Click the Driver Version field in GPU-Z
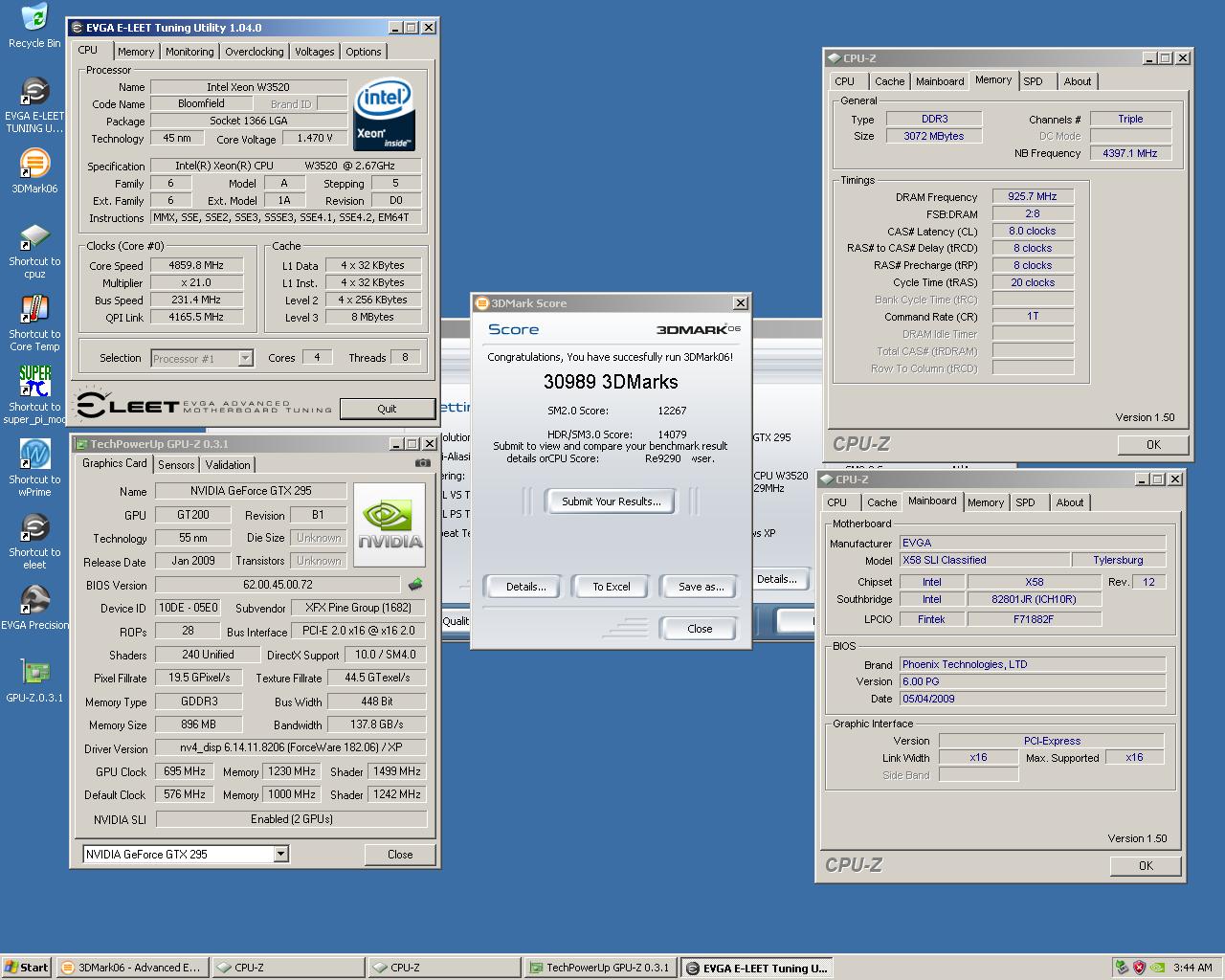The width and height of the screenshot is (1225, 980). coord(291,747)
